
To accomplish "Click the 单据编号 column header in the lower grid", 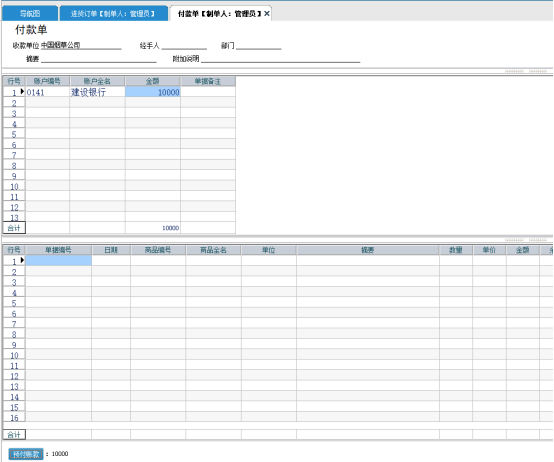I will coord(58,250).
